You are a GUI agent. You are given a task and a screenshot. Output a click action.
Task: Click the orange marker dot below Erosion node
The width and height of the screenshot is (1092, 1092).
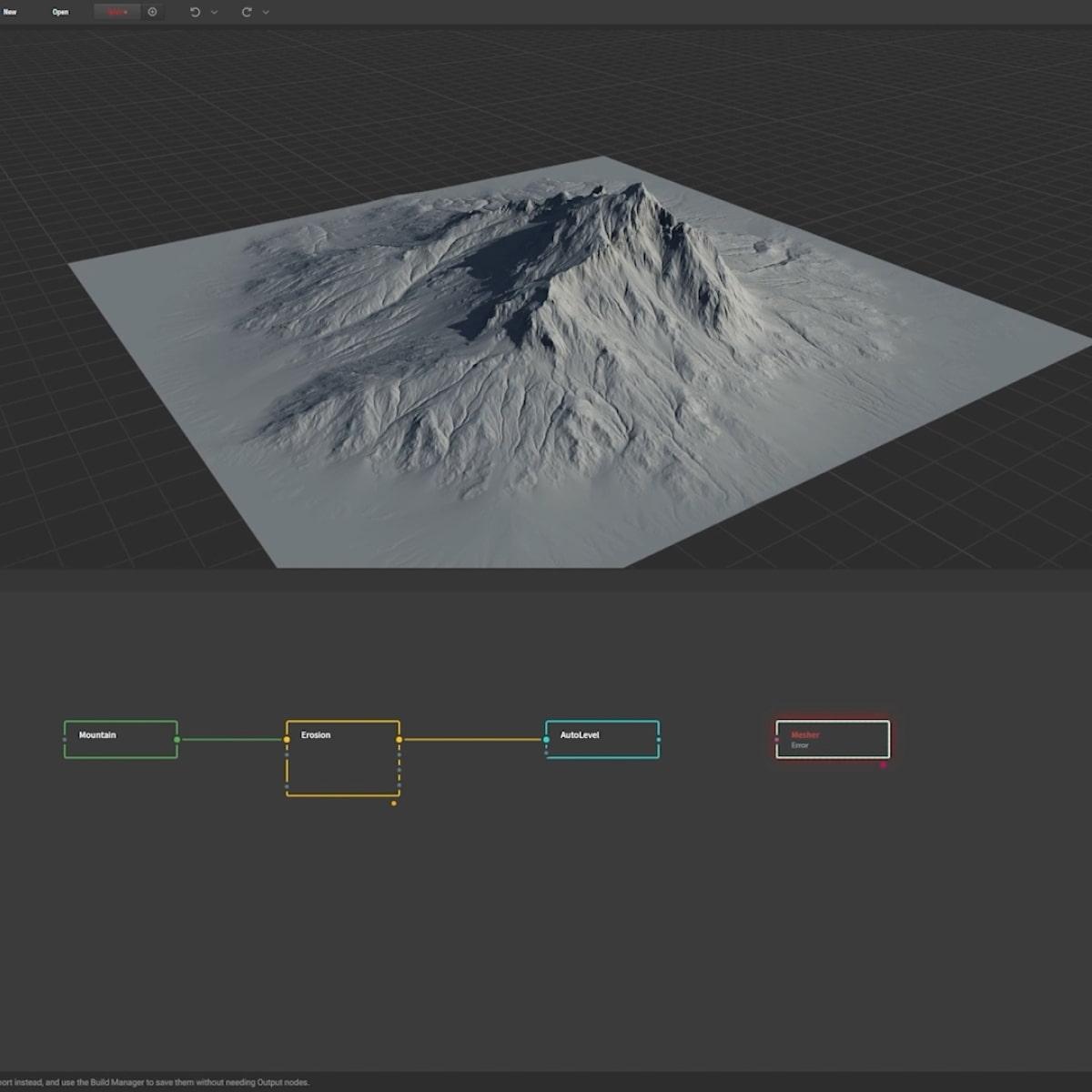[x=393, y=804]
